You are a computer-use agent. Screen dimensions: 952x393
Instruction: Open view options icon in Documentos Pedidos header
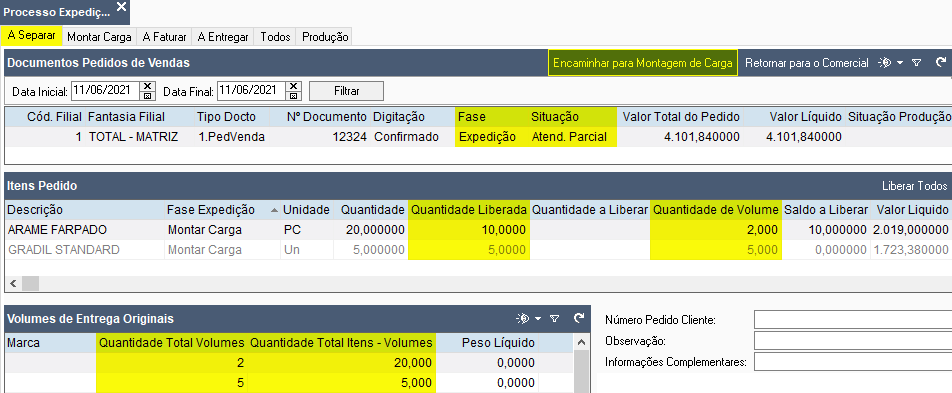pyautogui.click(x=885, y=63)
